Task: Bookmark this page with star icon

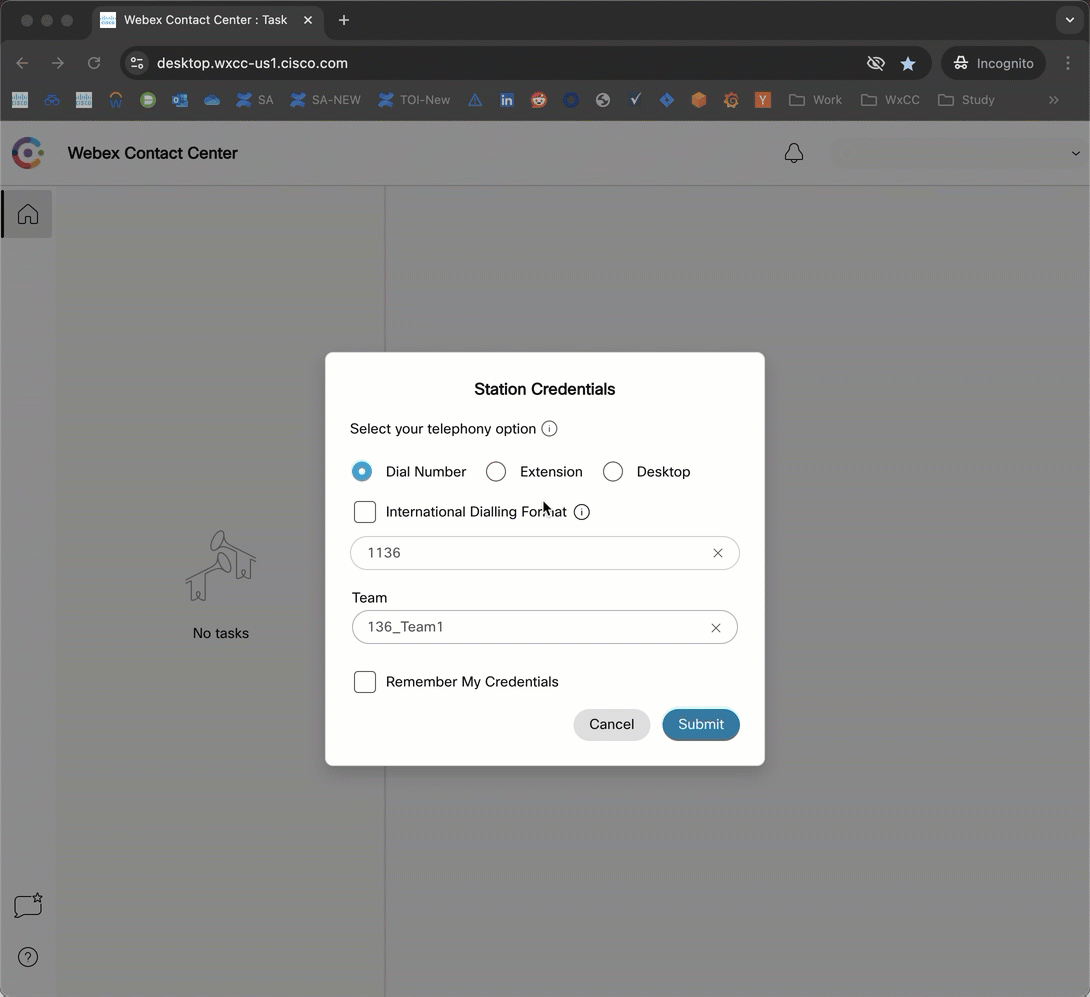Action: [x=908, y=63]
